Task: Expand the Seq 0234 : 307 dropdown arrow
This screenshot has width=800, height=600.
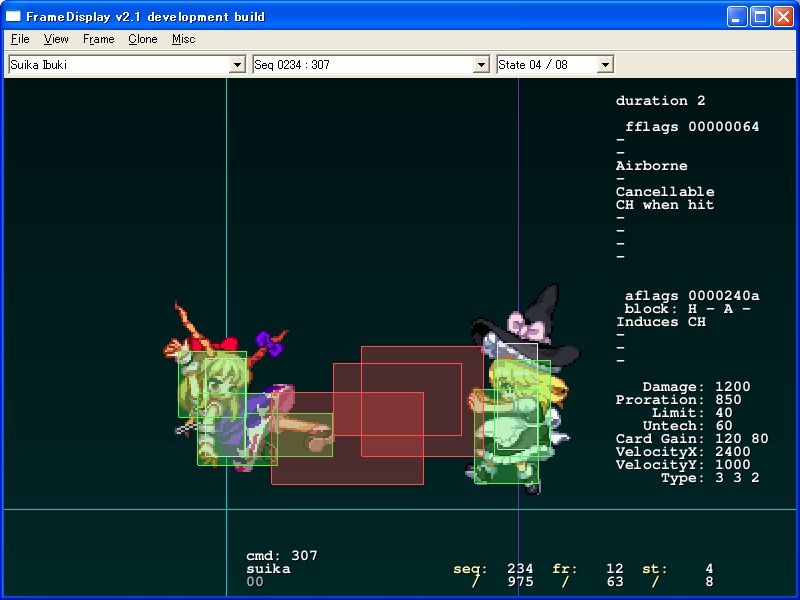Action: coord(481,65)
